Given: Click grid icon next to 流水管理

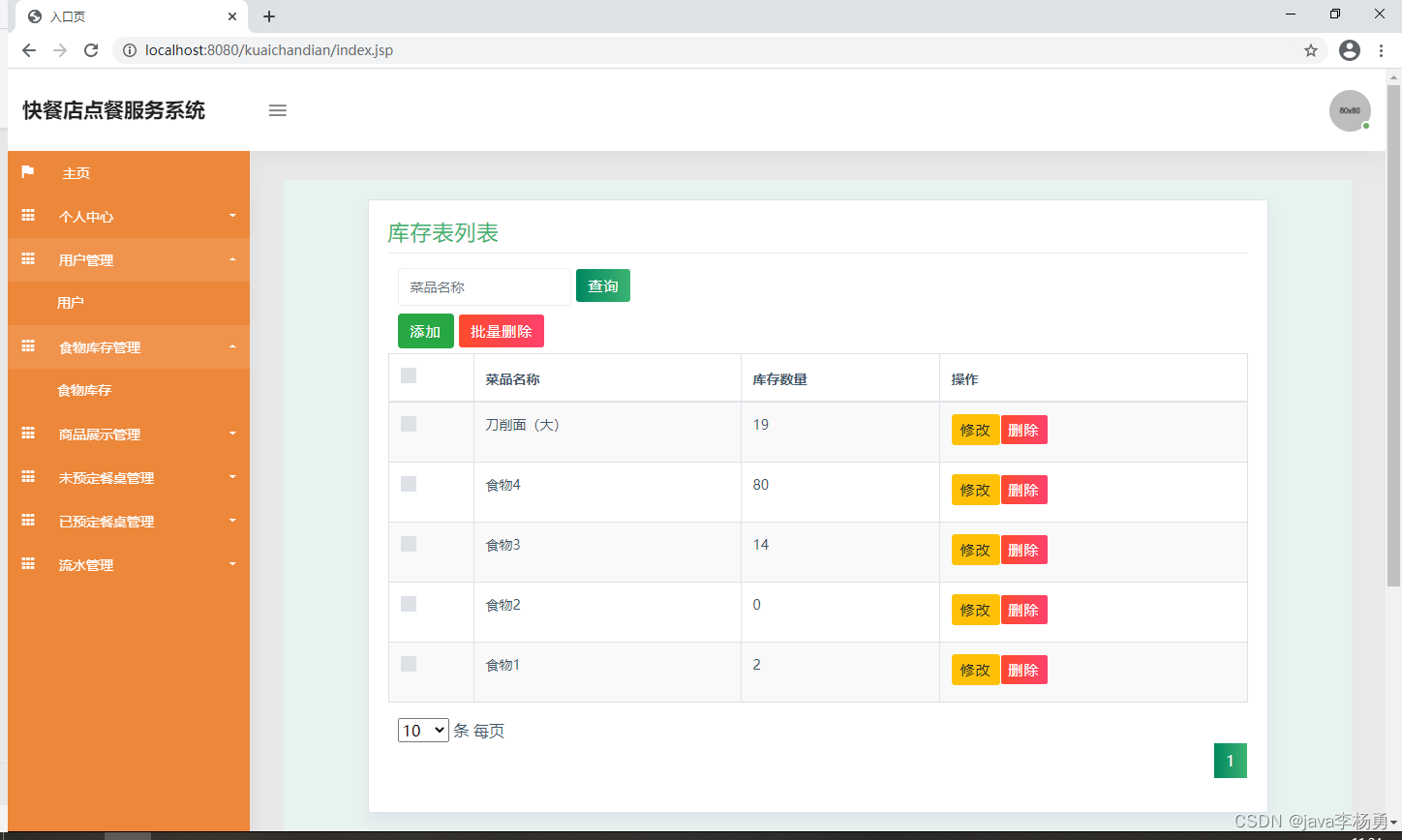Looking at the screenshot, I should click(28, 564).
